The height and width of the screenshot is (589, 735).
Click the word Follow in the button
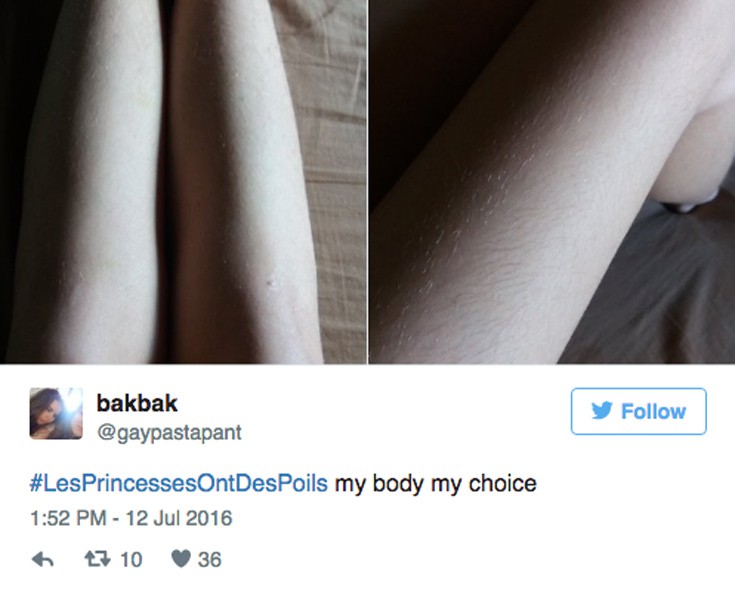click(653, 411)
